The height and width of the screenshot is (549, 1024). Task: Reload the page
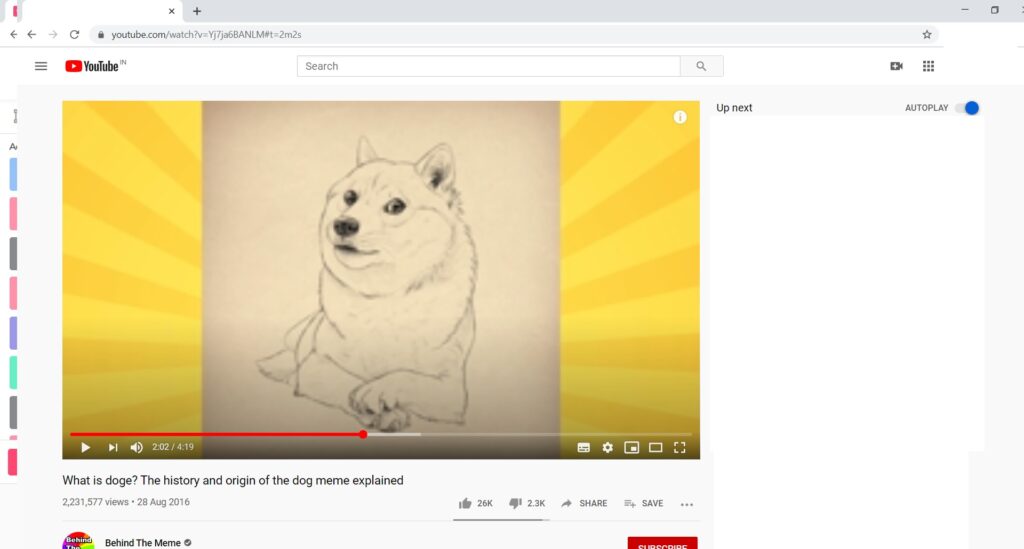74,35
